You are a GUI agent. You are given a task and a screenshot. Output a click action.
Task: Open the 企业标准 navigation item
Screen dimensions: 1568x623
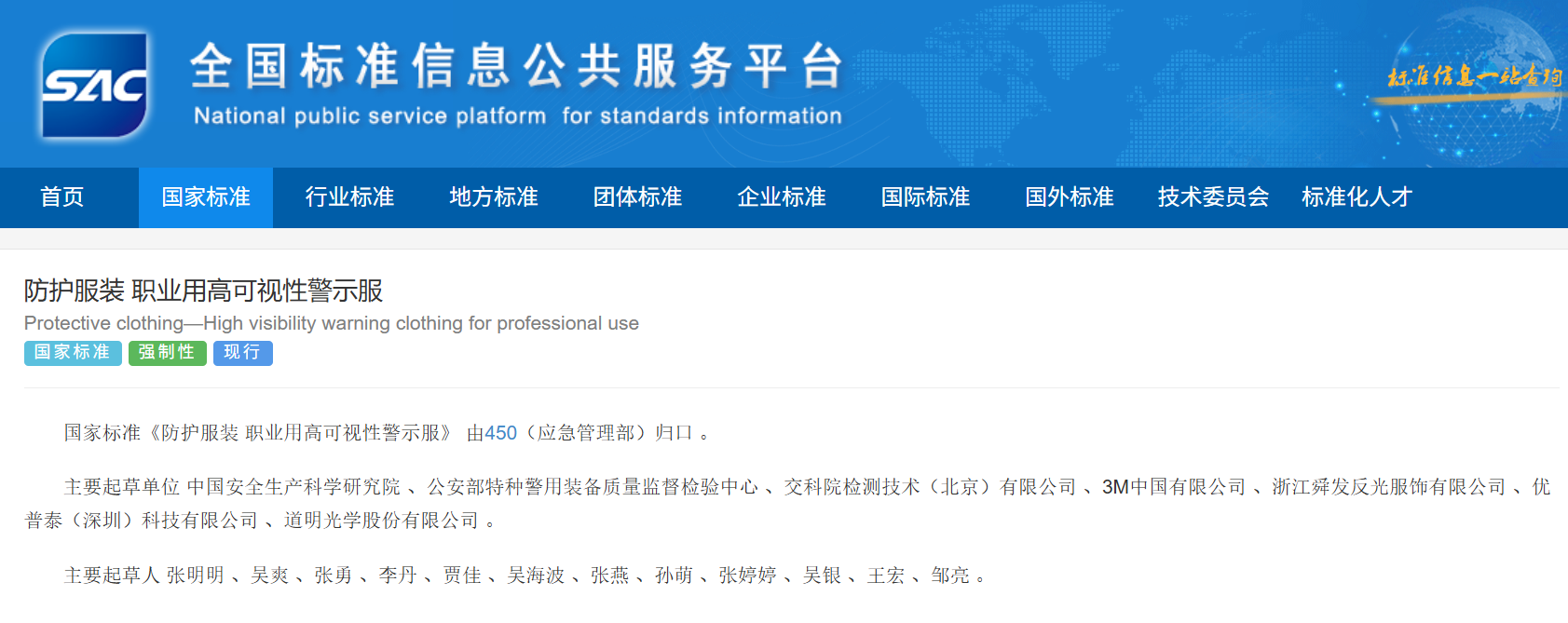(x=782, y=197)
